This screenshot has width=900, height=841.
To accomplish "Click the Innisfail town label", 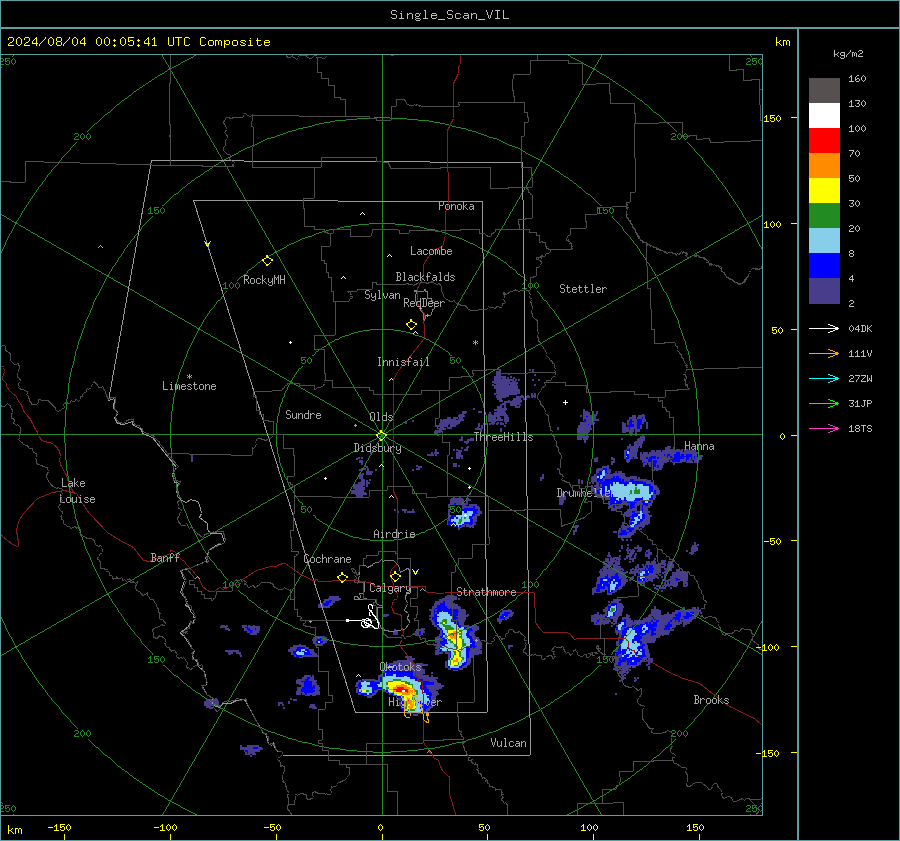I will (403, 362).
